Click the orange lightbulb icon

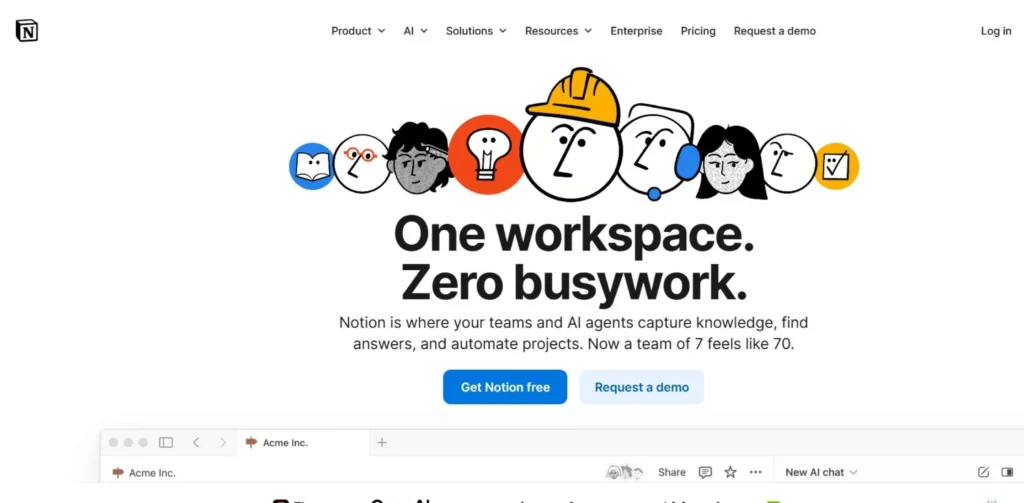[485, 155]
